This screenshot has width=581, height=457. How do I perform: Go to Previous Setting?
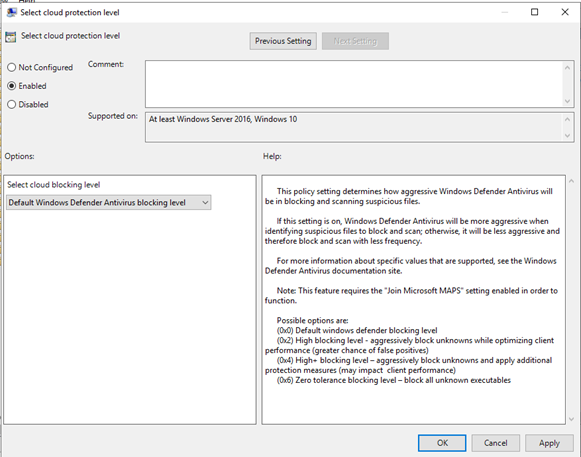[x=283, y=41]
